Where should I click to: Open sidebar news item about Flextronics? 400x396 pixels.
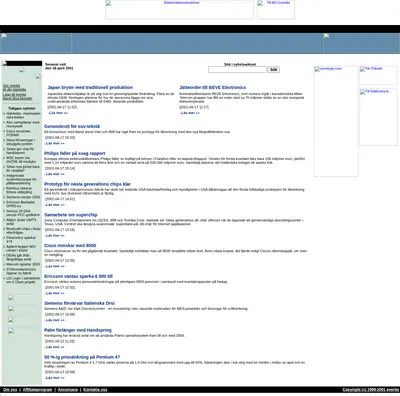[x=21, y=240]
